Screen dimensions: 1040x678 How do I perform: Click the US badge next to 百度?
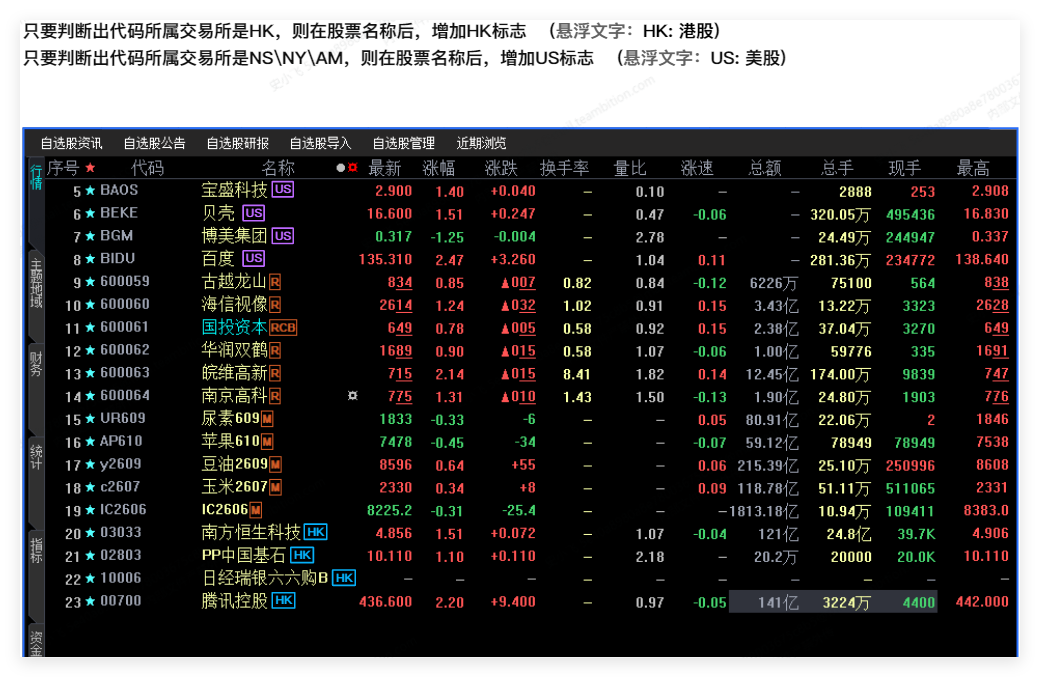tap(253, 258)
